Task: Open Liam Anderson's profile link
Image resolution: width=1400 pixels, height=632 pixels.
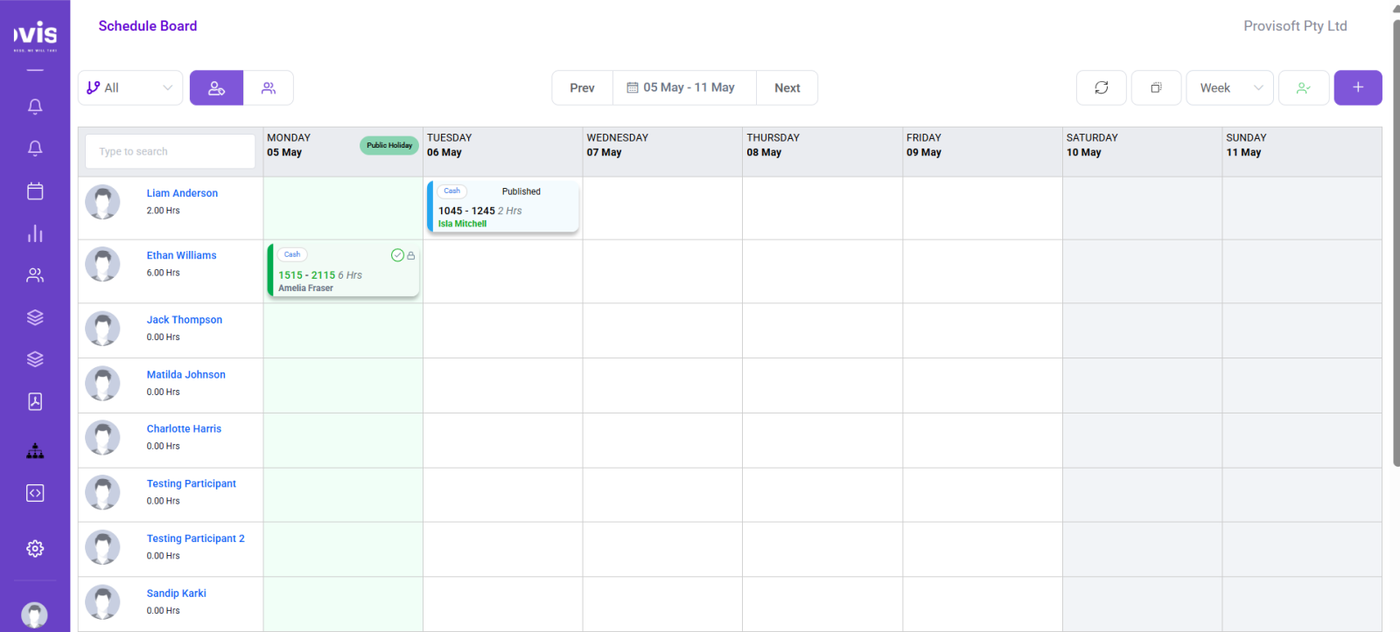Action: tap(182, 193)
